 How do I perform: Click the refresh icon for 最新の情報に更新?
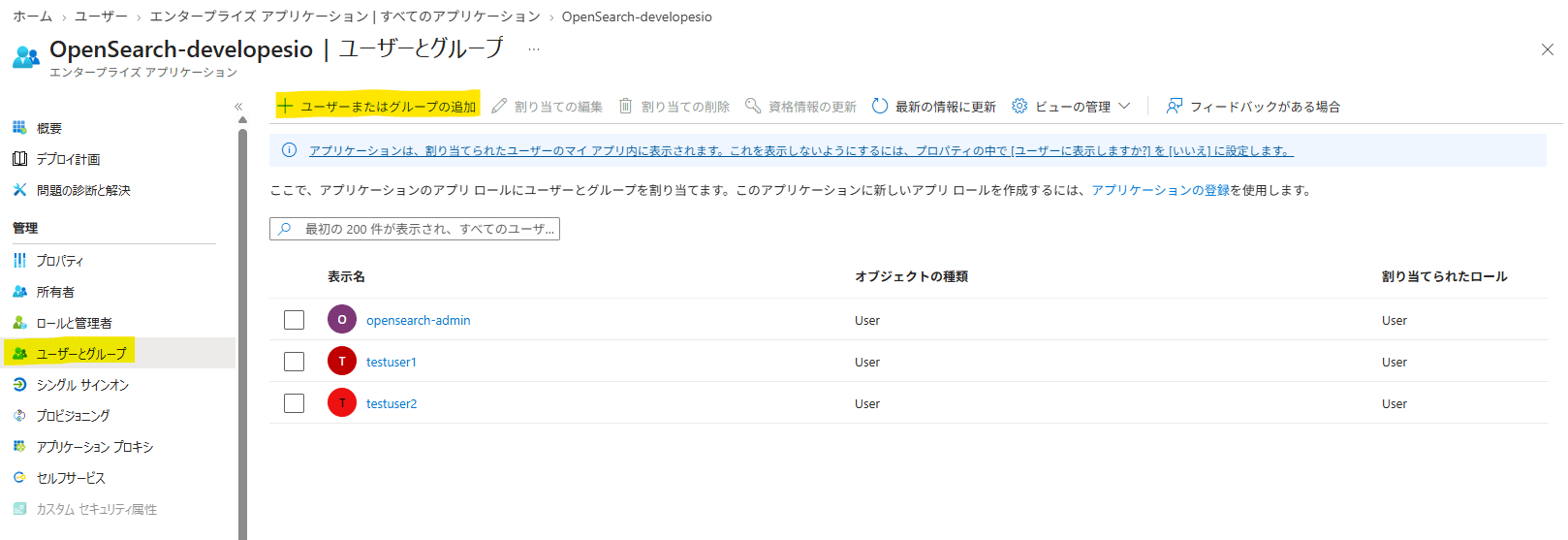point(880,106)
